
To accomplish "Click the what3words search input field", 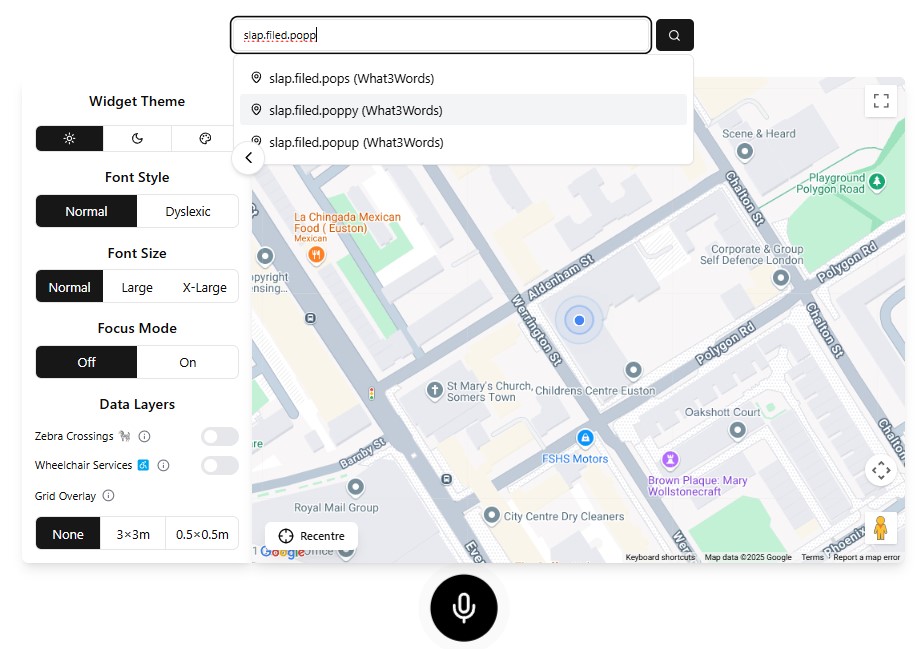I will [440, 35].
